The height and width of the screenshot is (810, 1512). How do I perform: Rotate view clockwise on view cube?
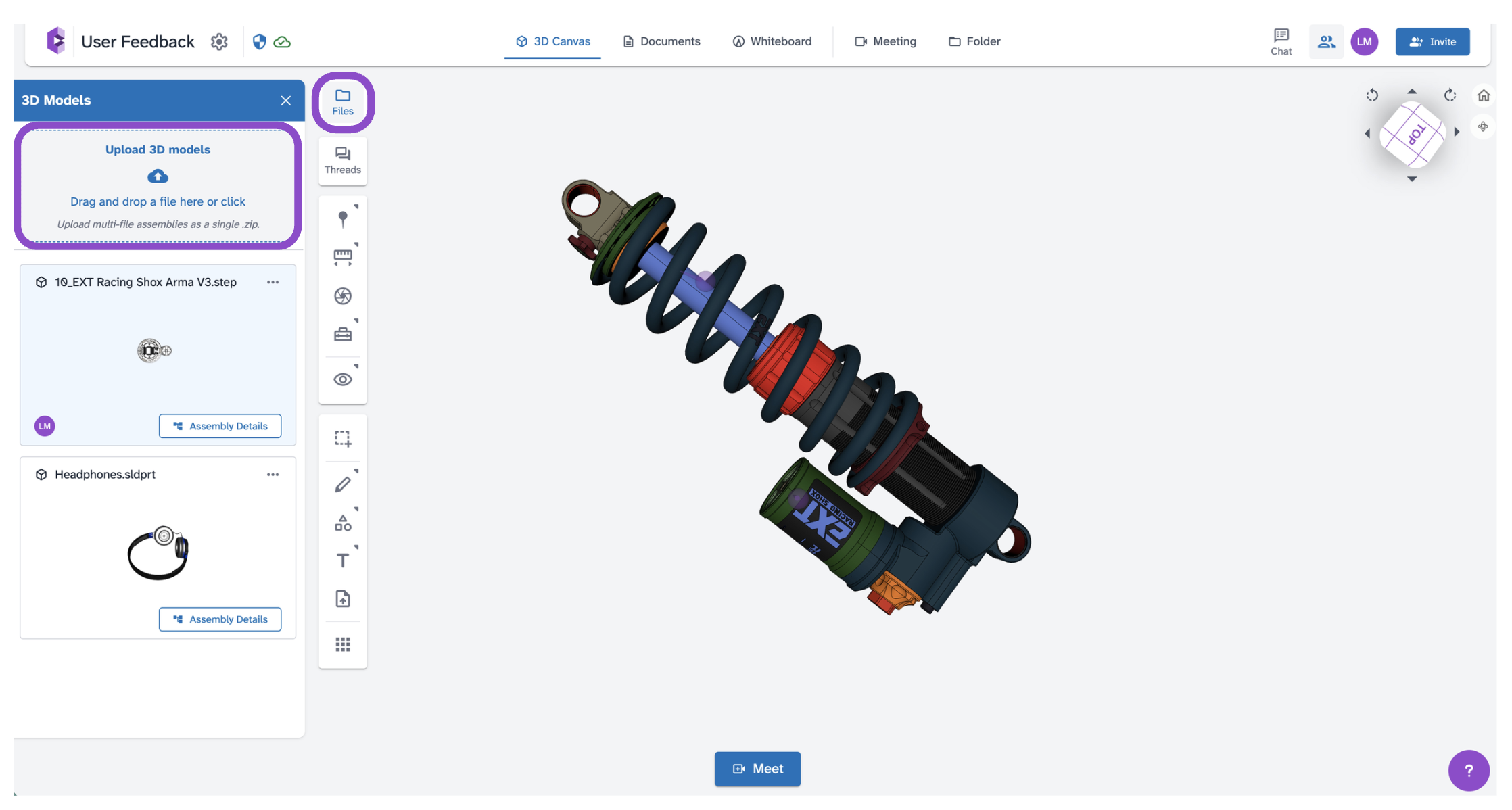click(x=1450, y=95)
